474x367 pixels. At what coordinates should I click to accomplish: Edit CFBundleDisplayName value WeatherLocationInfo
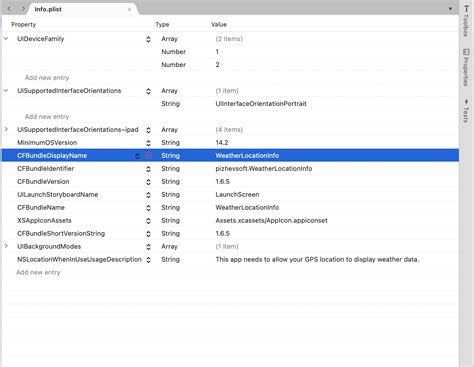(247, 155)
